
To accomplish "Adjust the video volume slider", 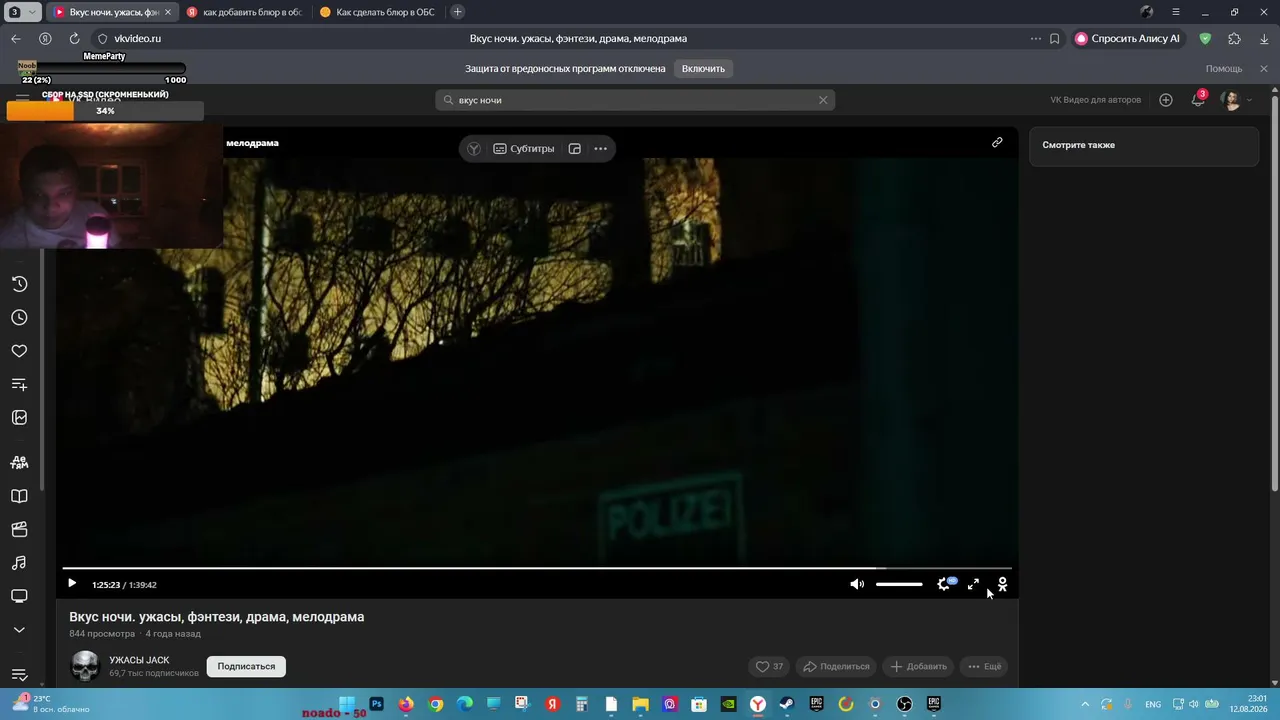I will [899, 584].
